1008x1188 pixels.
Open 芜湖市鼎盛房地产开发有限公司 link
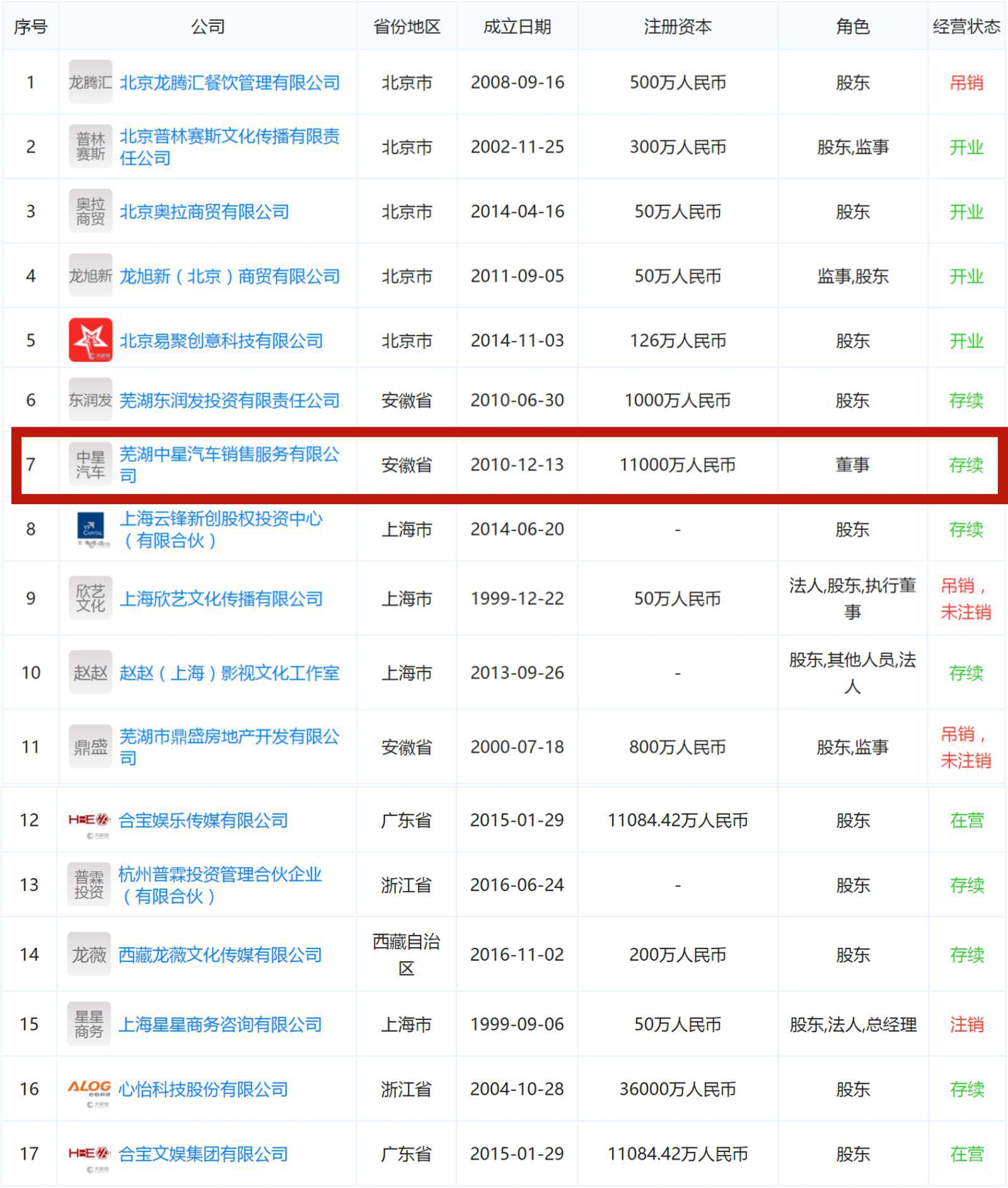[229, 747]
